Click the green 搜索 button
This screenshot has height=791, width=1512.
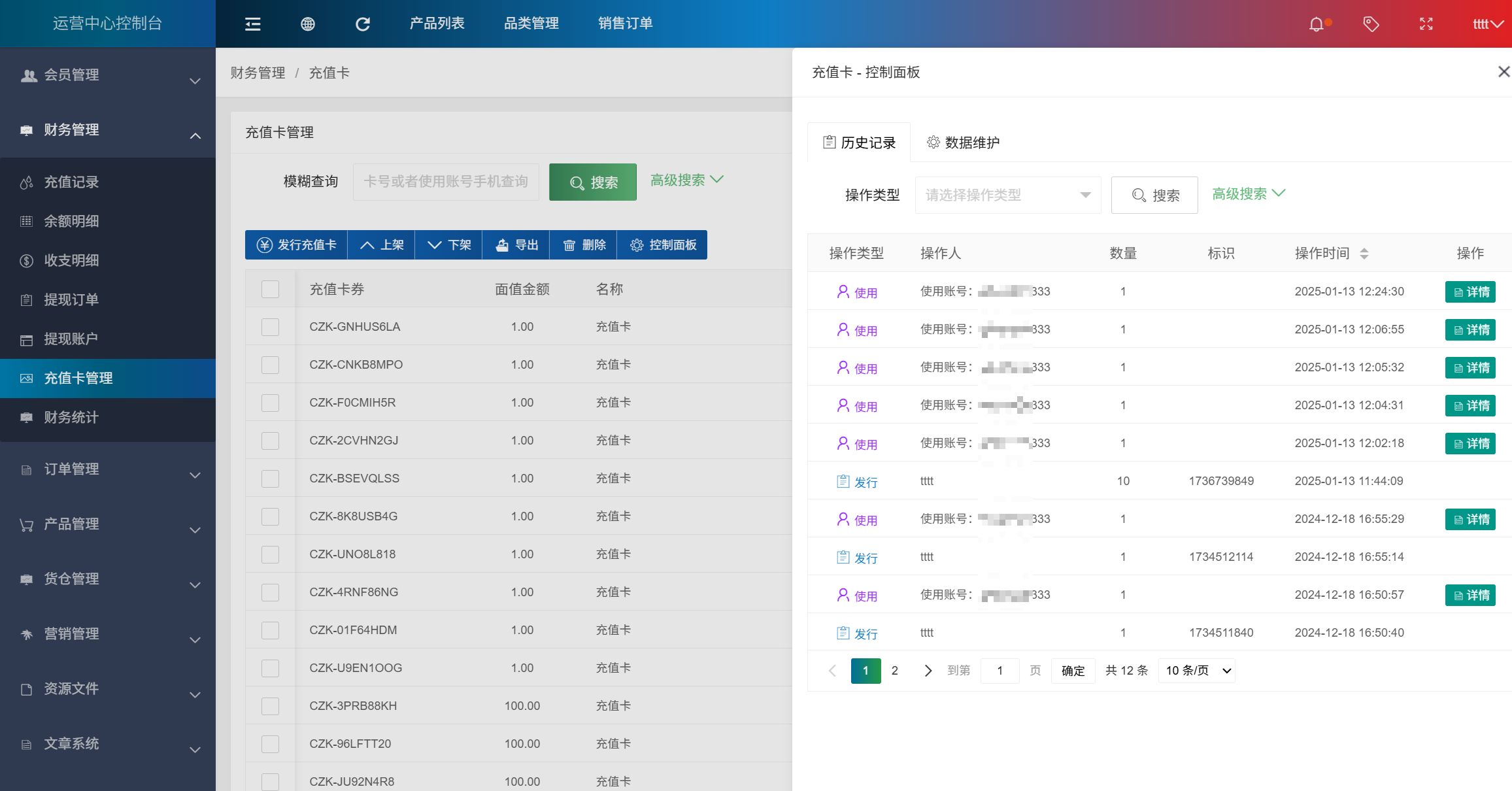tap(593, 182)
